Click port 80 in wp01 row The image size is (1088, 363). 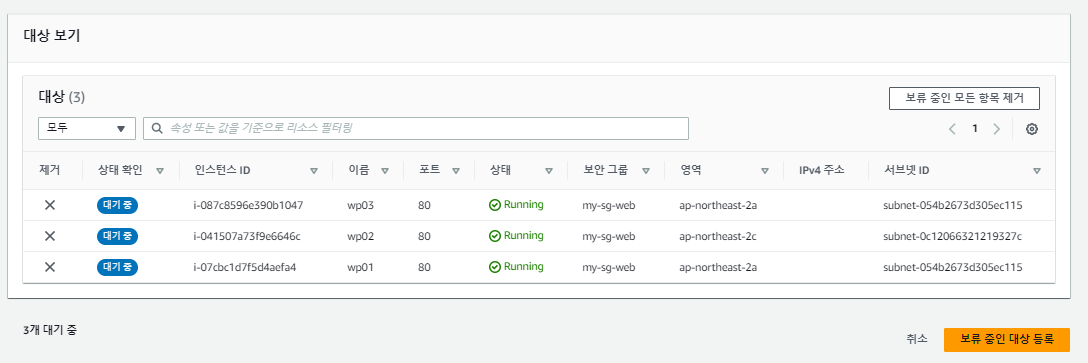coord(425,267)
